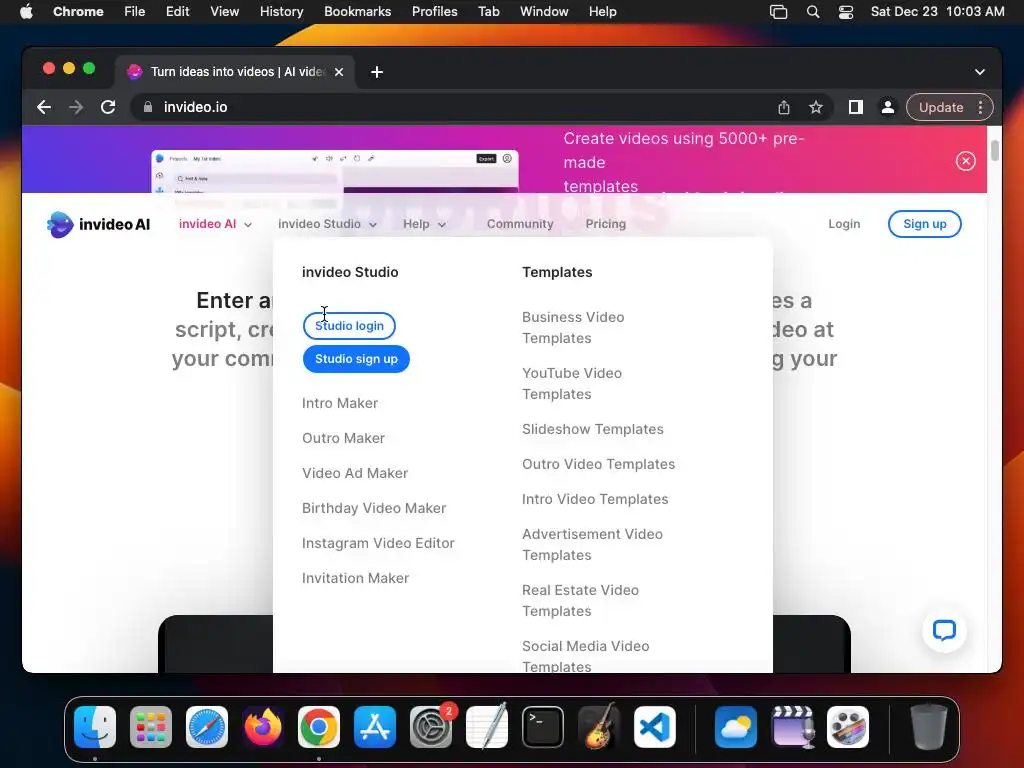Toggle Chrome side panel
This screenshot has width=1024, height=768.
[856, 107]
